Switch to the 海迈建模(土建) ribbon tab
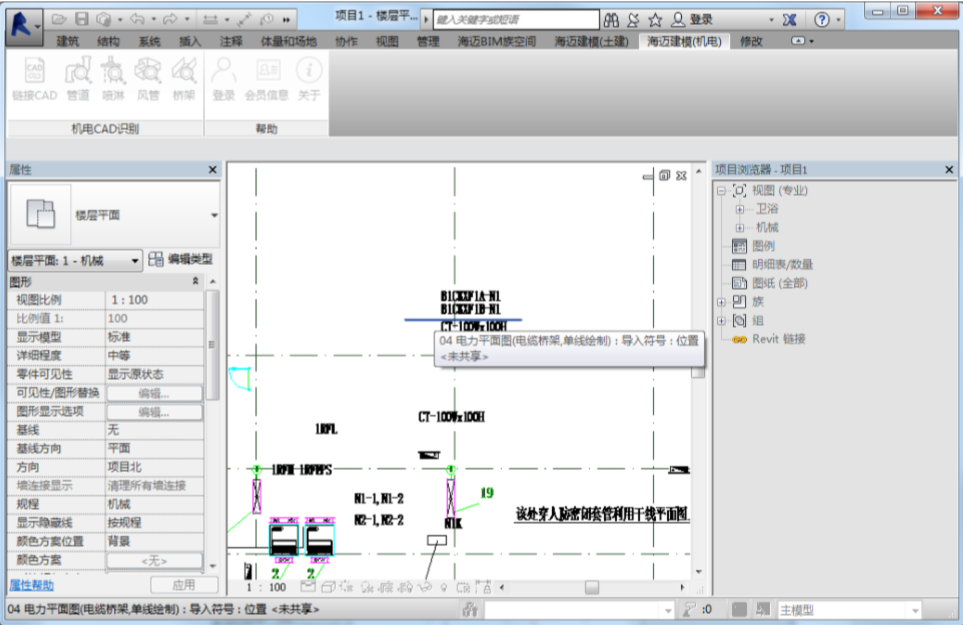Viewport: 963px width, 625px height. click(591, 41)
